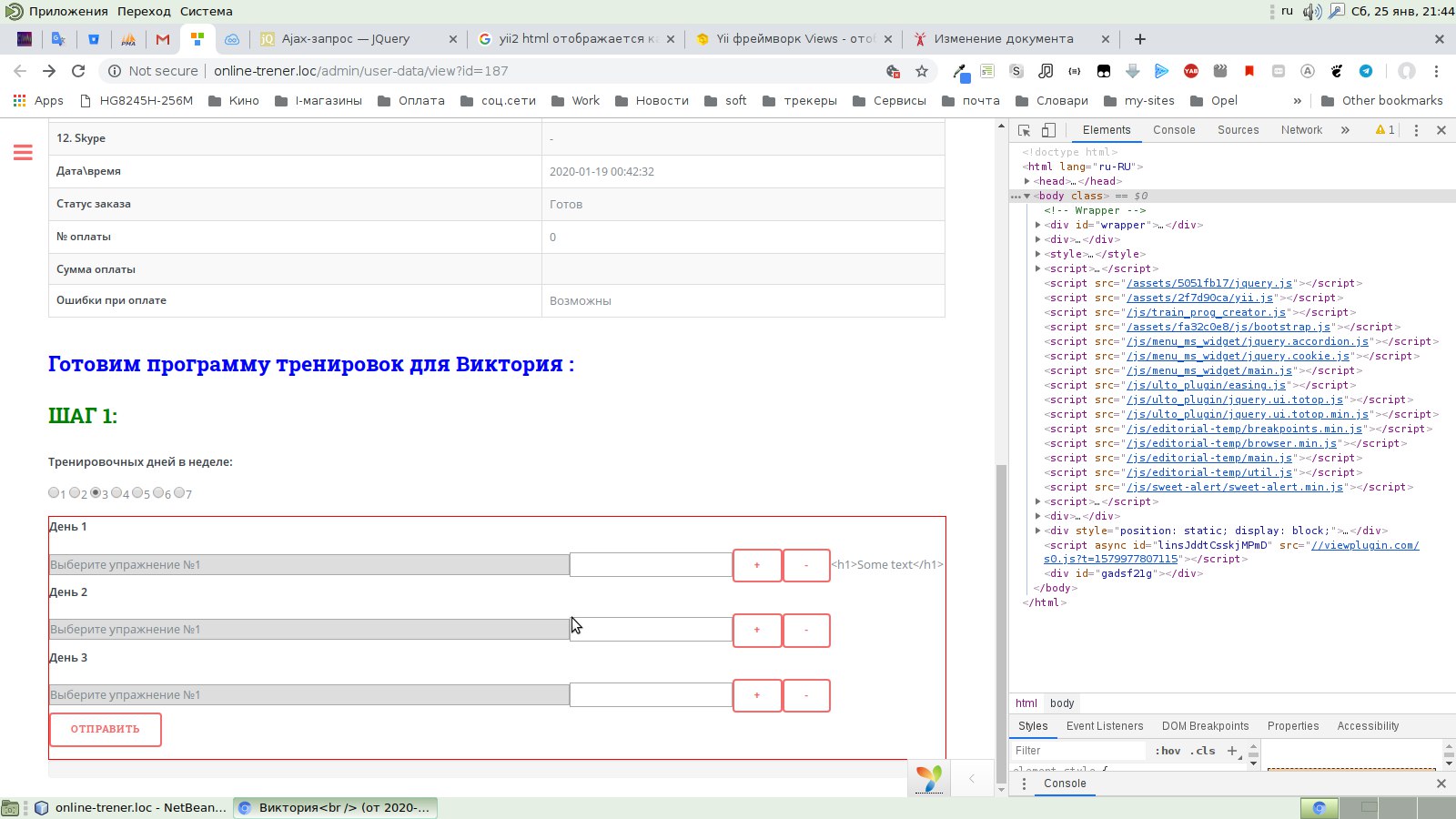The width and height of the screenshot is (1456, 819).
Task: Toggle the DevTools device toolbar
Action: pyautogui.click(x=1048, y=130)
